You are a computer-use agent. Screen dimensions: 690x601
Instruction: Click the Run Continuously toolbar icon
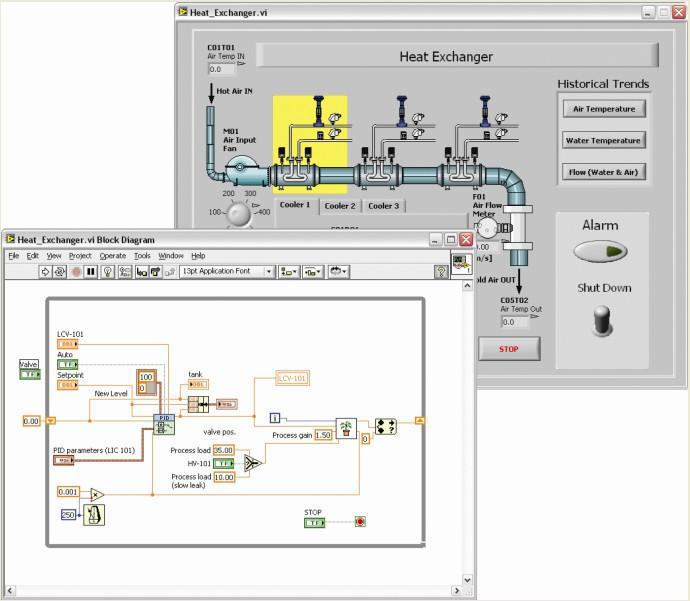(x=60, y=271)
